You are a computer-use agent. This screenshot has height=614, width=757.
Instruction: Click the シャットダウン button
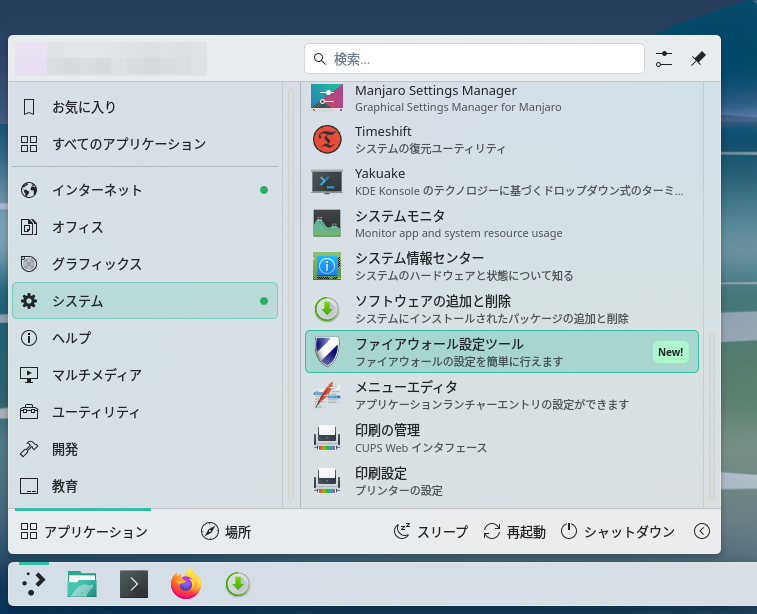[x=617, y=532]
